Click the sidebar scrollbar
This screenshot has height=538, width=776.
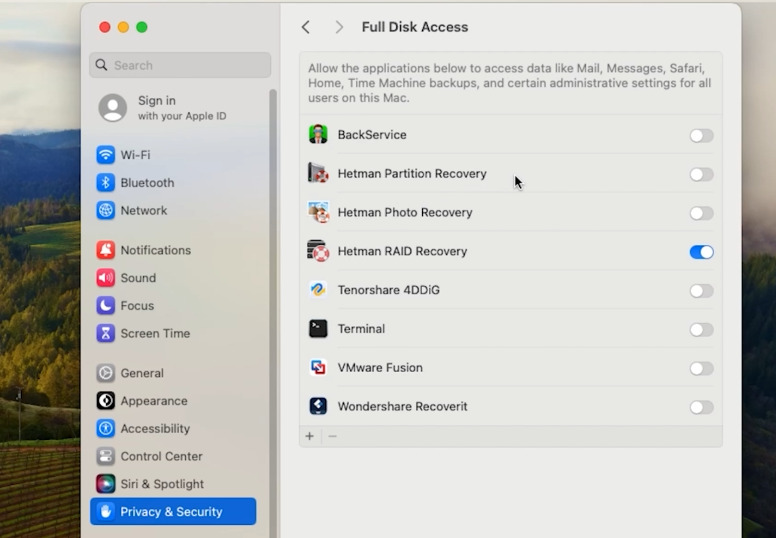click(273, 312)
